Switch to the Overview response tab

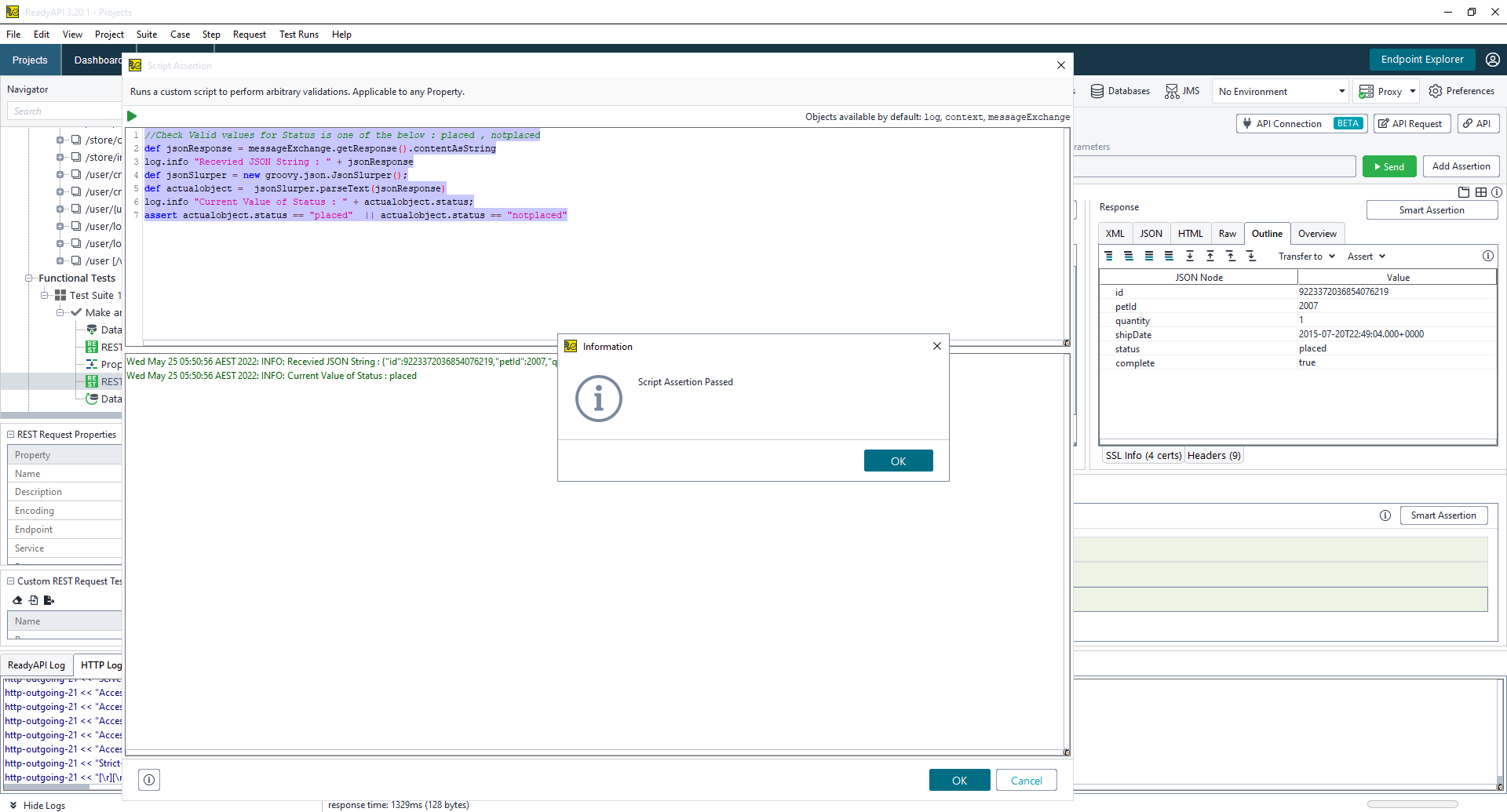[x=1317, y=234]
